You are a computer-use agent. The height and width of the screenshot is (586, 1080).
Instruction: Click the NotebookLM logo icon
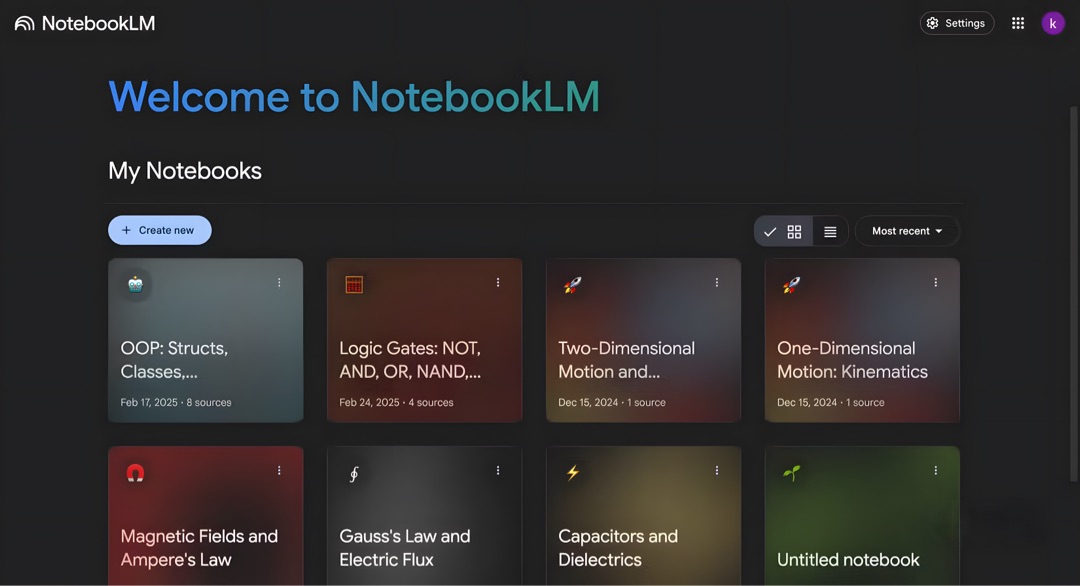coord(24,23)
